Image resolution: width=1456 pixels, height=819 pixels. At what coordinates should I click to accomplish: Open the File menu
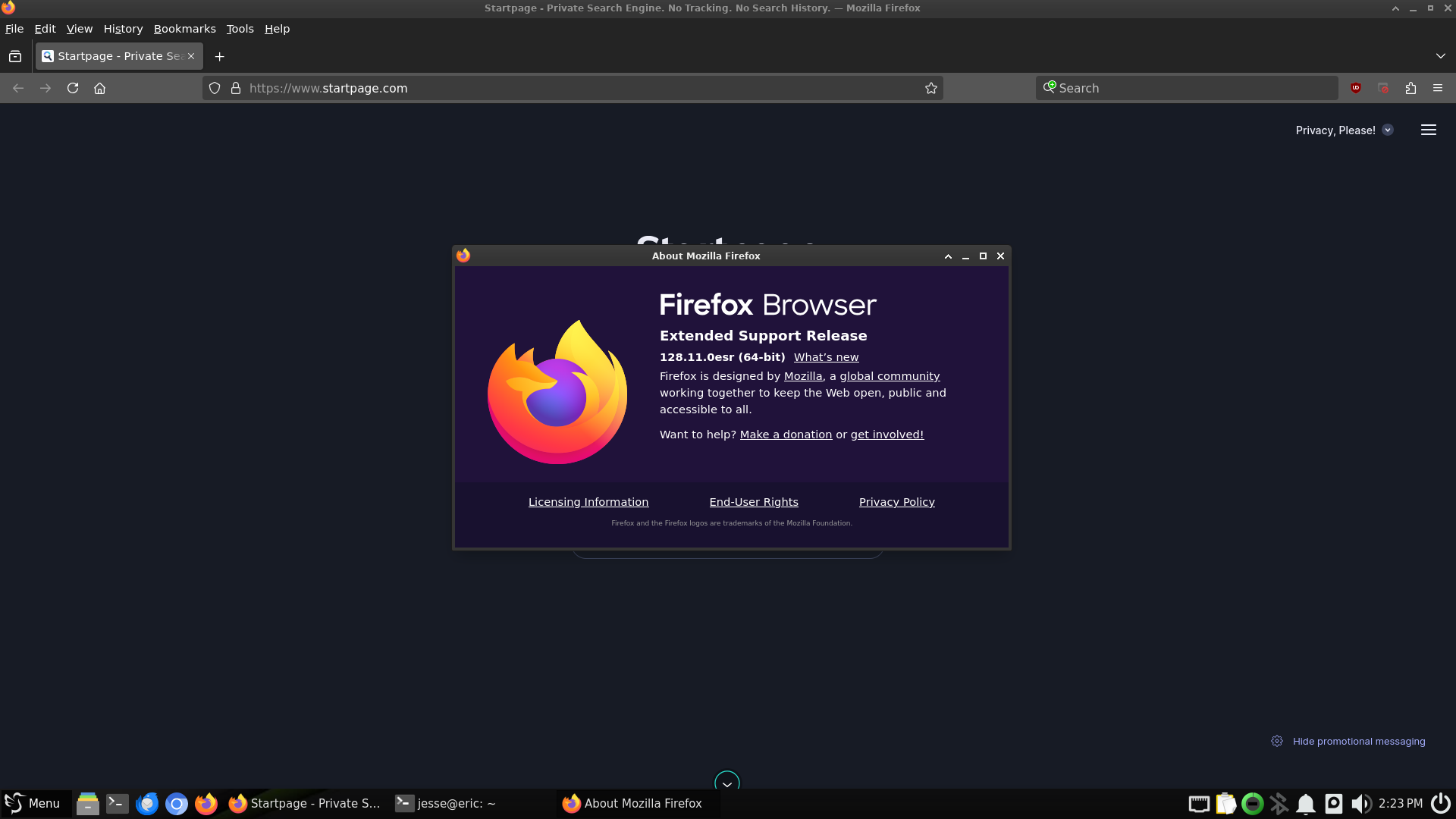14,29
